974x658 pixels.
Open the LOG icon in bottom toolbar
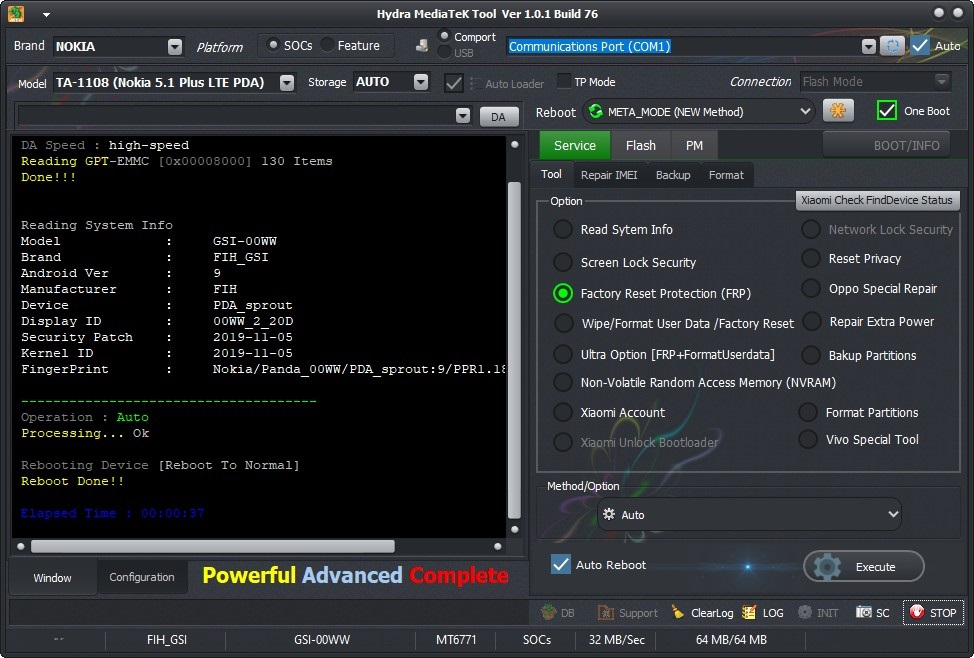click(x=749, y=613)
